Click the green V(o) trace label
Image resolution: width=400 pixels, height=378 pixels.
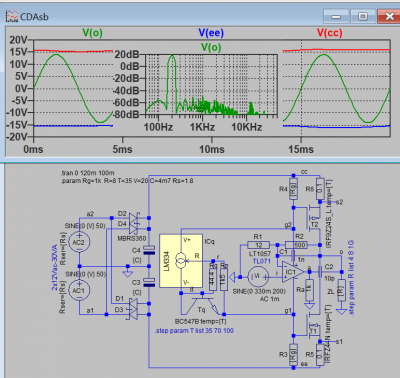pos(92,33)
